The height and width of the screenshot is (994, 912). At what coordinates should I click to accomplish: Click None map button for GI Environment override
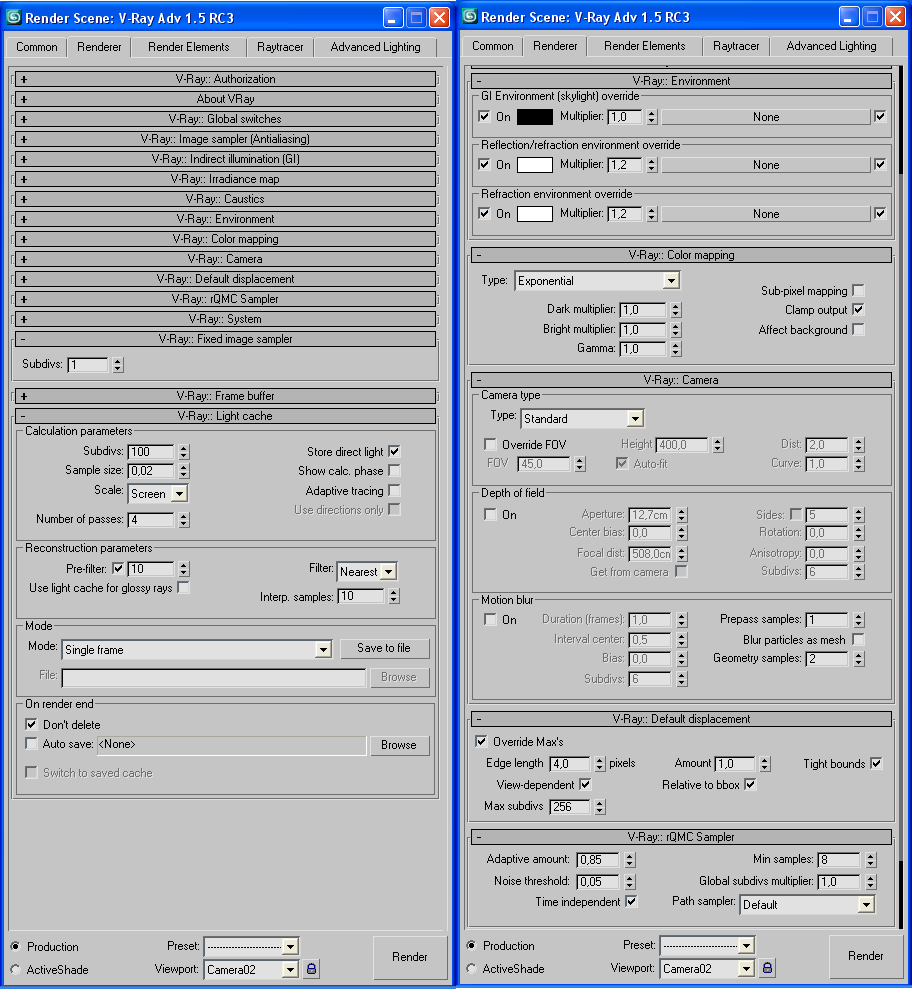point(766,117)
